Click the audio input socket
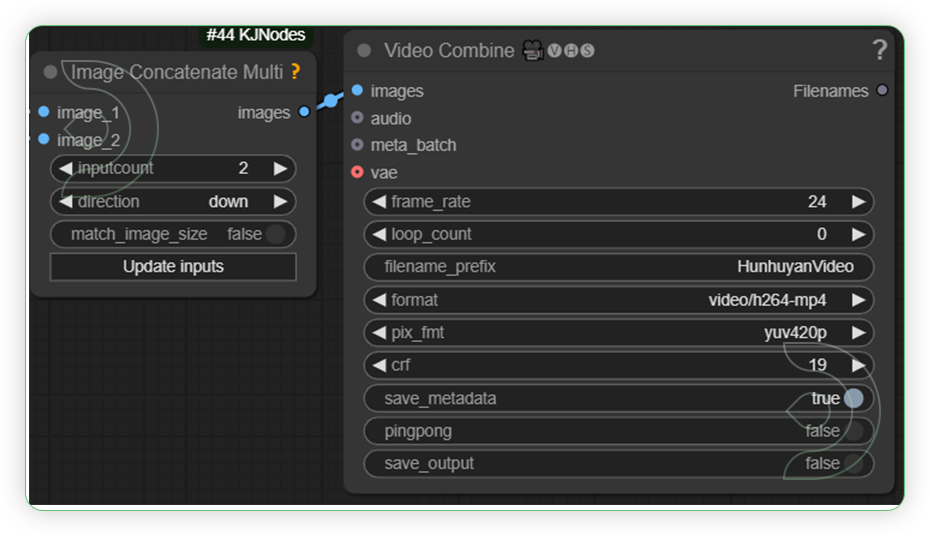 pos(357,117)
